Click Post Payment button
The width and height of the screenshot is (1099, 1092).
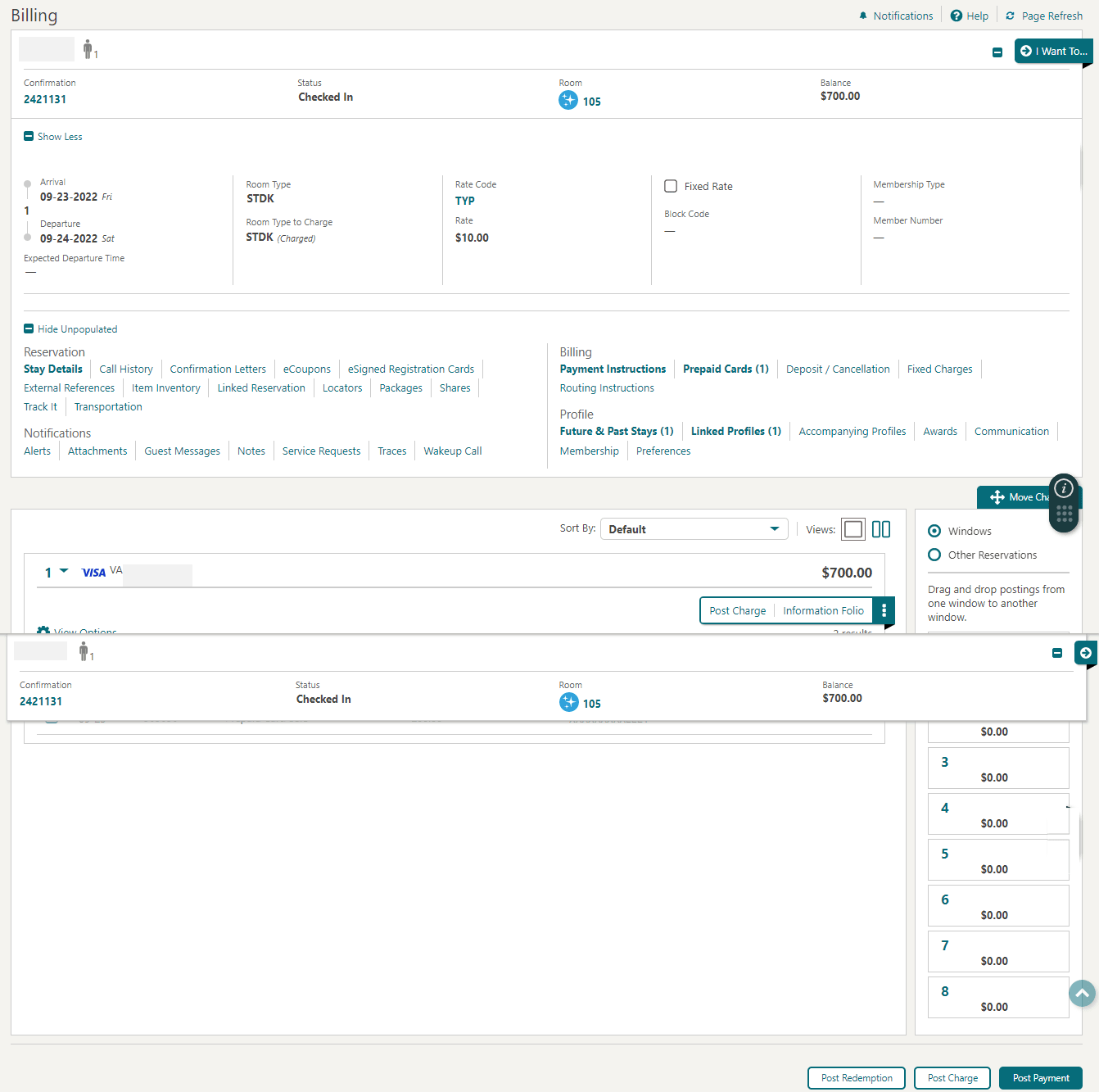pos(1041,1078)
